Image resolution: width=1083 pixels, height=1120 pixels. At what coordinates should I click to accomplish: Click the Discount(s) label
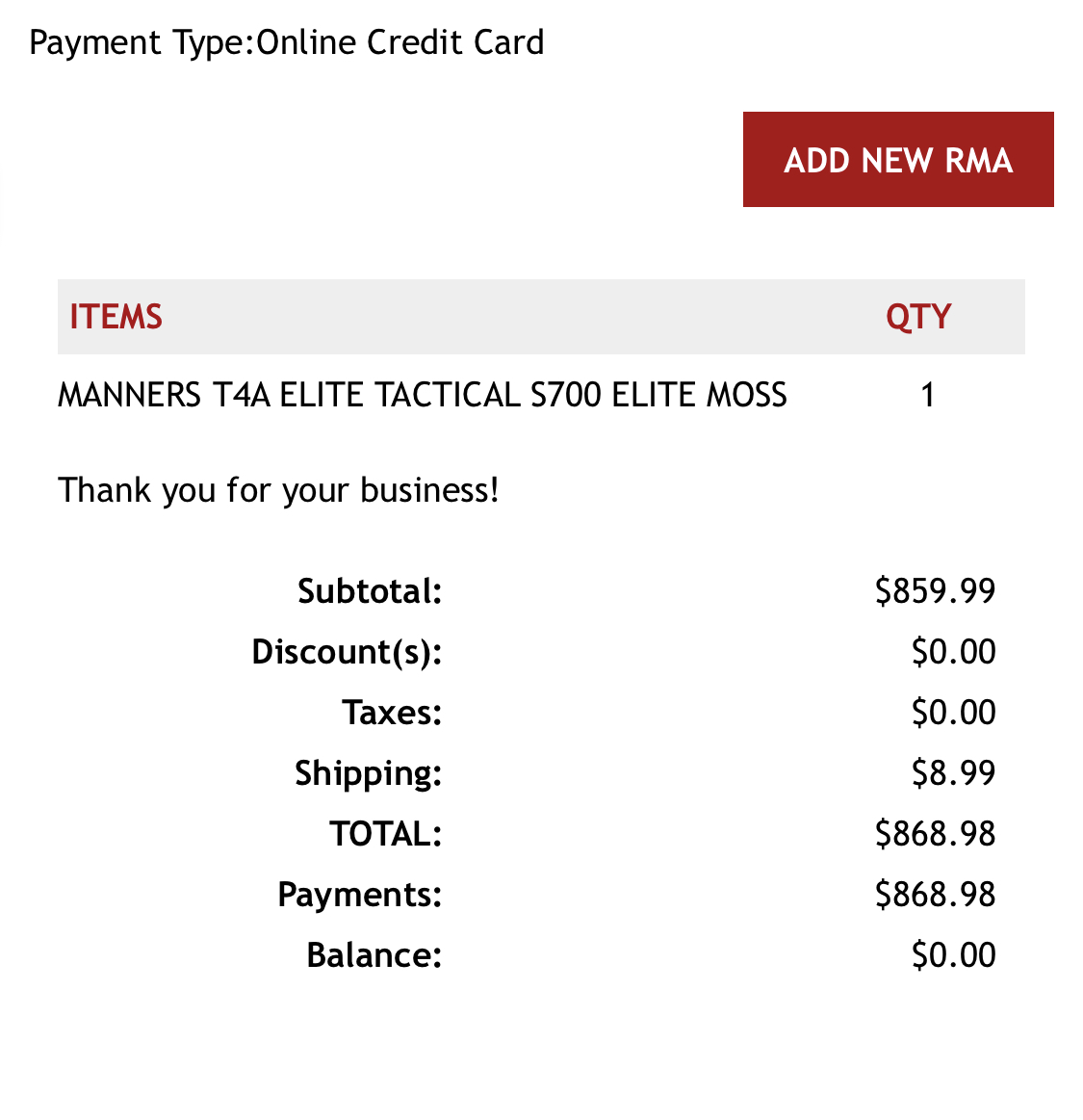(x=347, y=652)
